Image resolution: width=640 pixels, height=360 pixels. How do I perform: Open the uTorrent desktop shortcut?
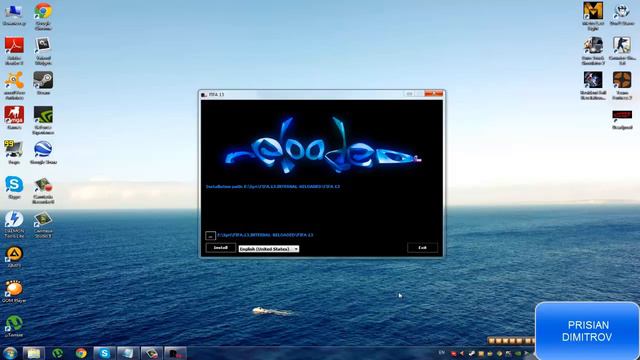(x=14, y=327)
